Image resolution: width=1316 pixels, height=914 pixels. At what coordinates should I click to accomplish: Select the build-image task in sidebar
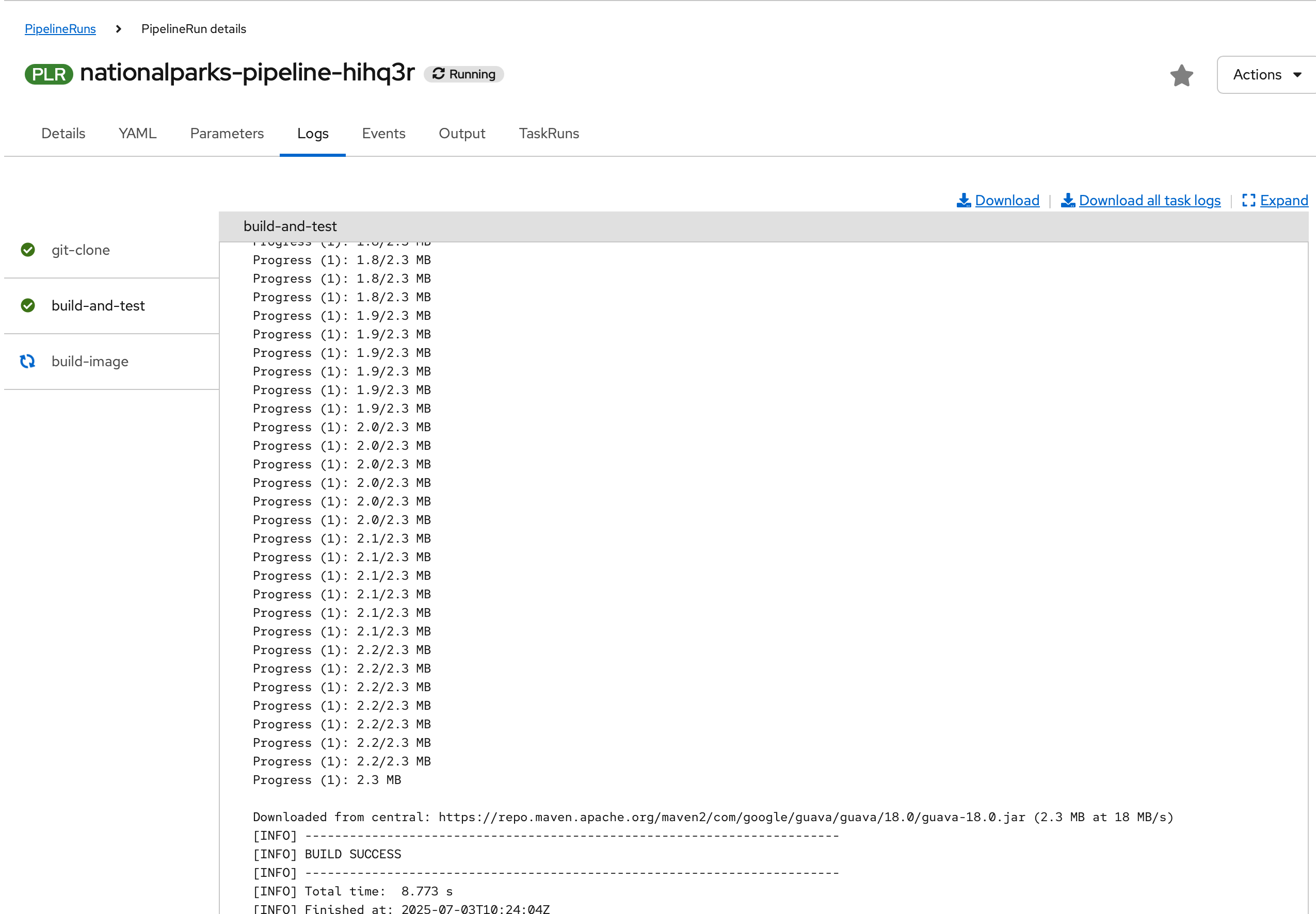[x=90, y=361]
